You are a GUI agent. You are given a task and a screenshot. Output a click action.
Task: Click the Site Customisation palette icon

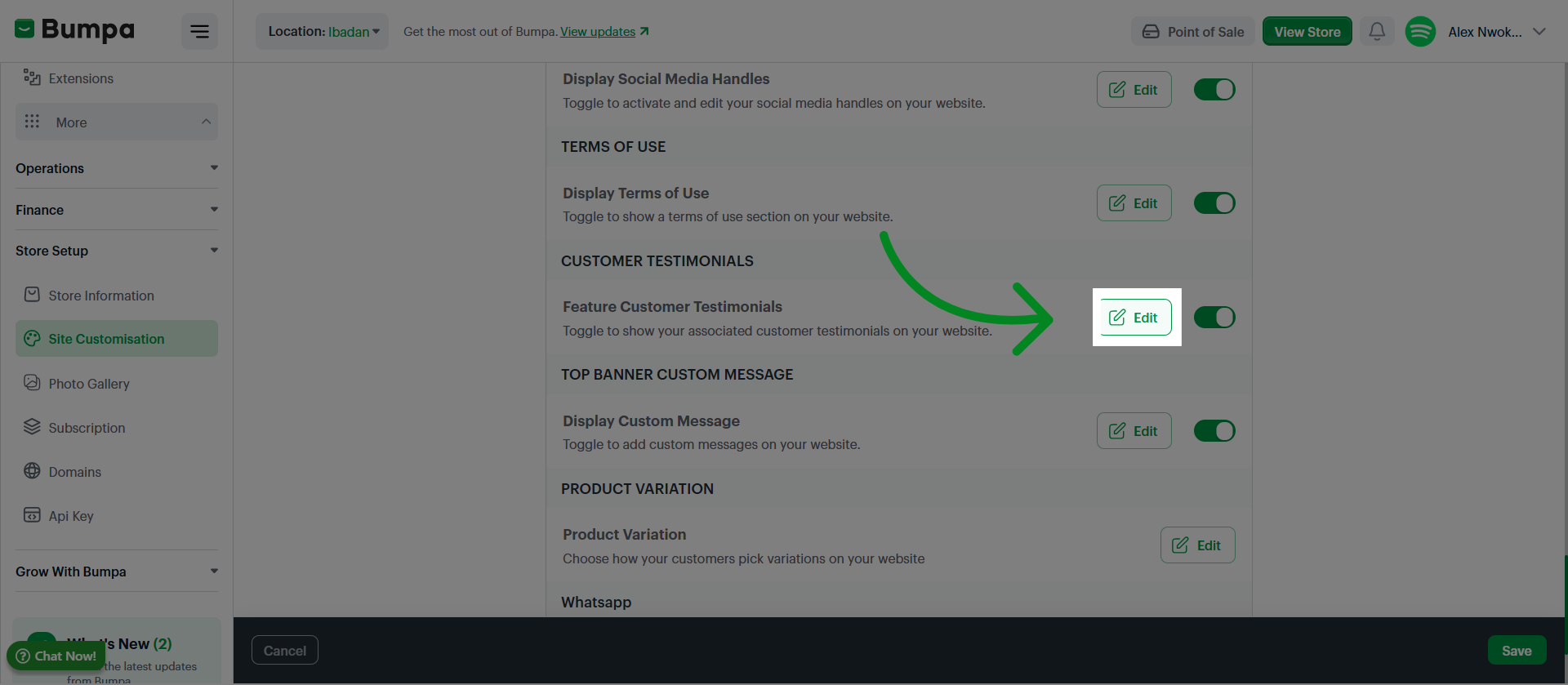32,338
